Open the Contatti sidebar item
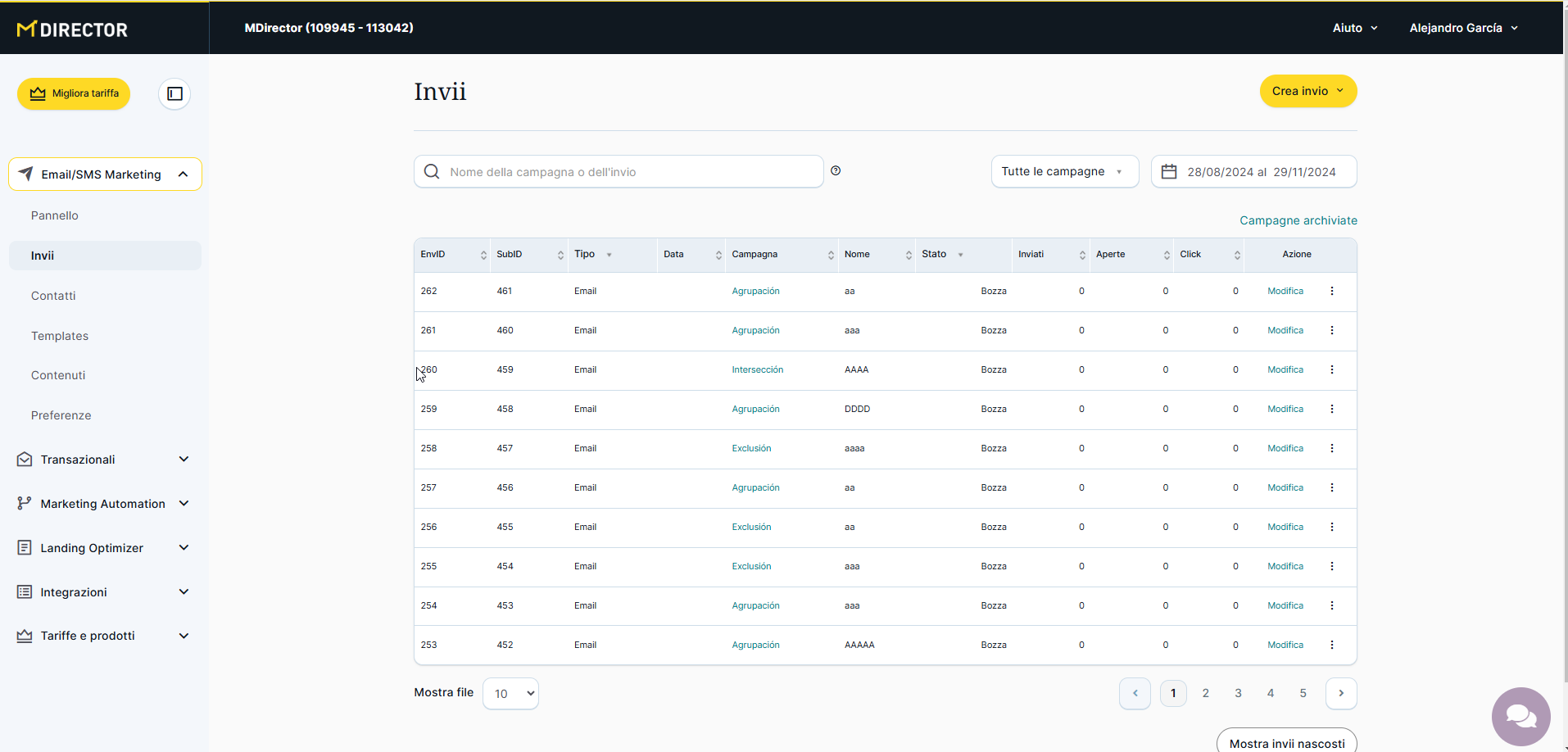The width and height of the screenshot is (1568, 752). (53, 296)
